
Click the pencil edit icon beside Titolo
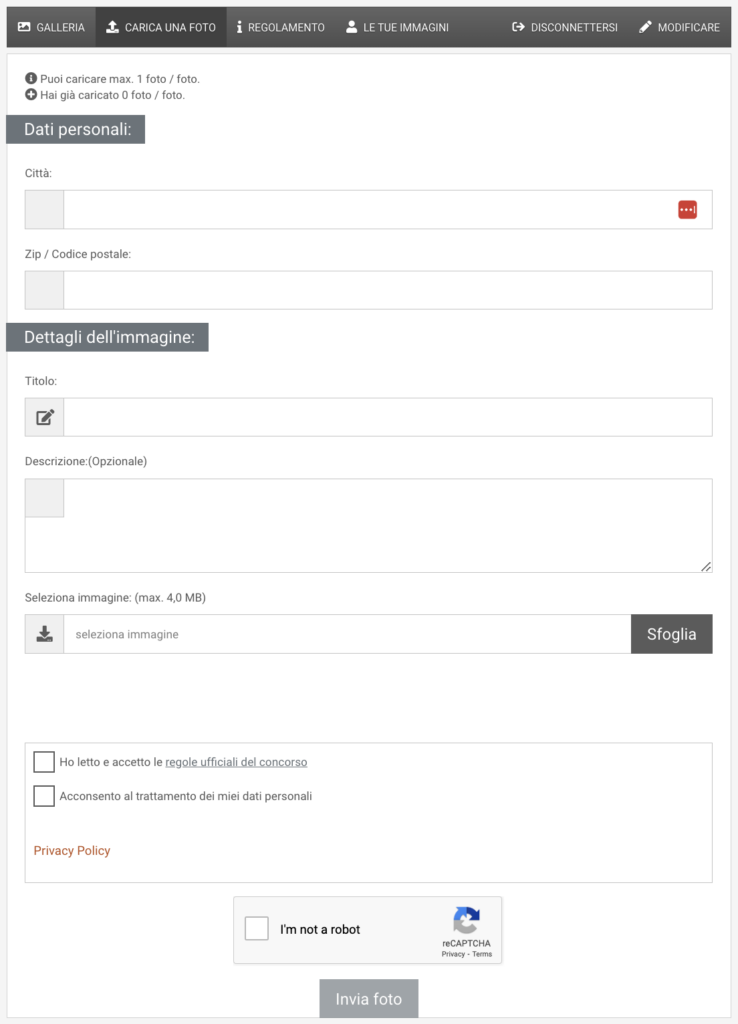(x=44, y=417)
